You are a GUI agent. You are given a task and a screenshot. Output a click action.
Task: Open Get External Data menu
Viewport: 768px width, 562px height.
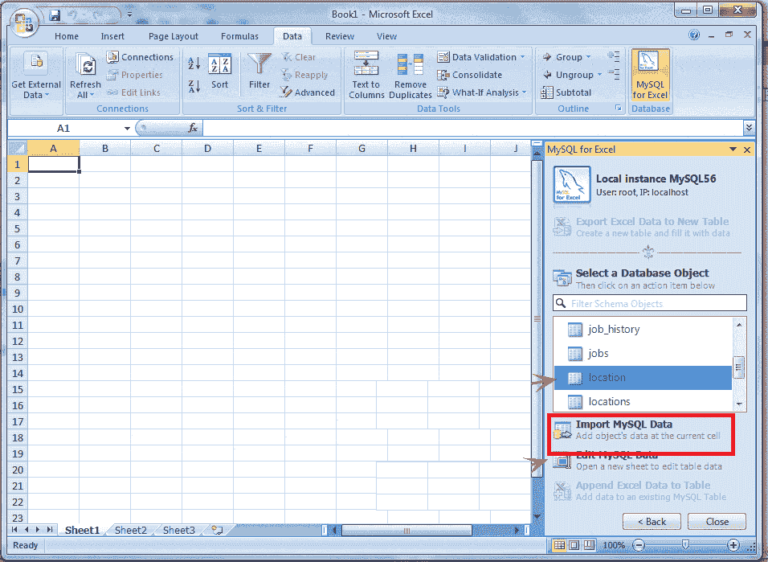coord(36,74)
